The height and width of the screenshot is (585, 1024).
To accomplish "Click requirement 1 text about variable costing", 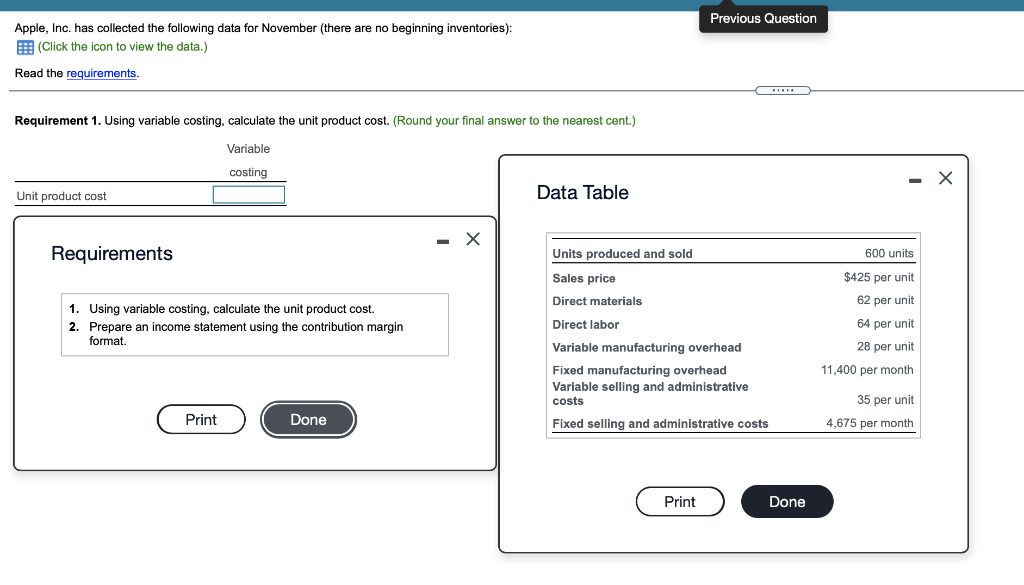I will pos(232,309).
